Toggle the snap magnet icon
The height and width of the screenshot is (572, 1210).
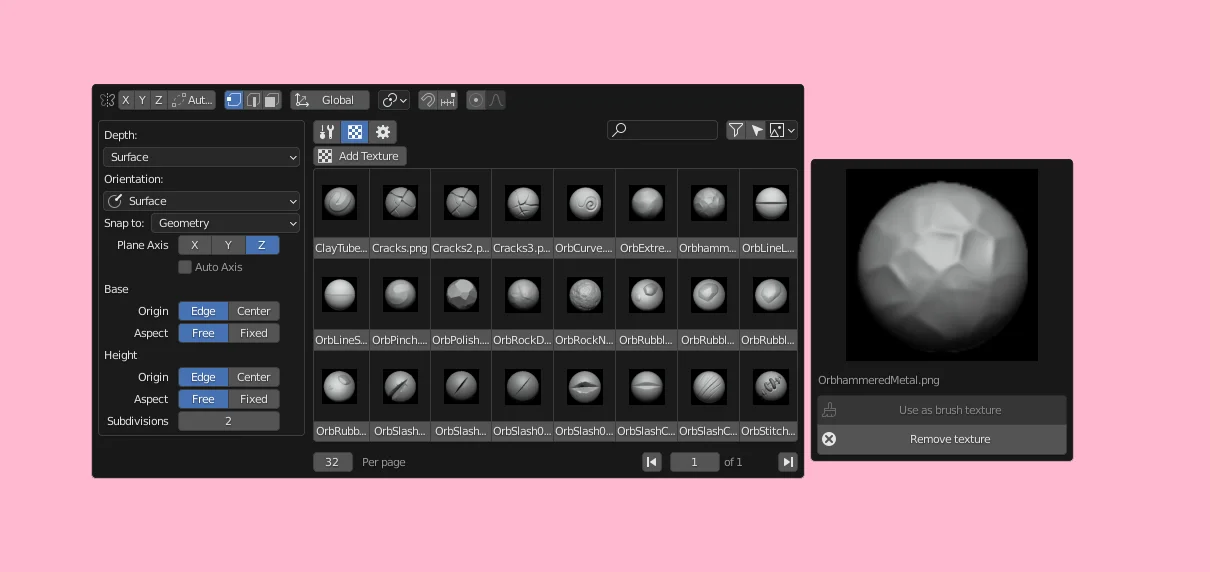tap(428, 100)
